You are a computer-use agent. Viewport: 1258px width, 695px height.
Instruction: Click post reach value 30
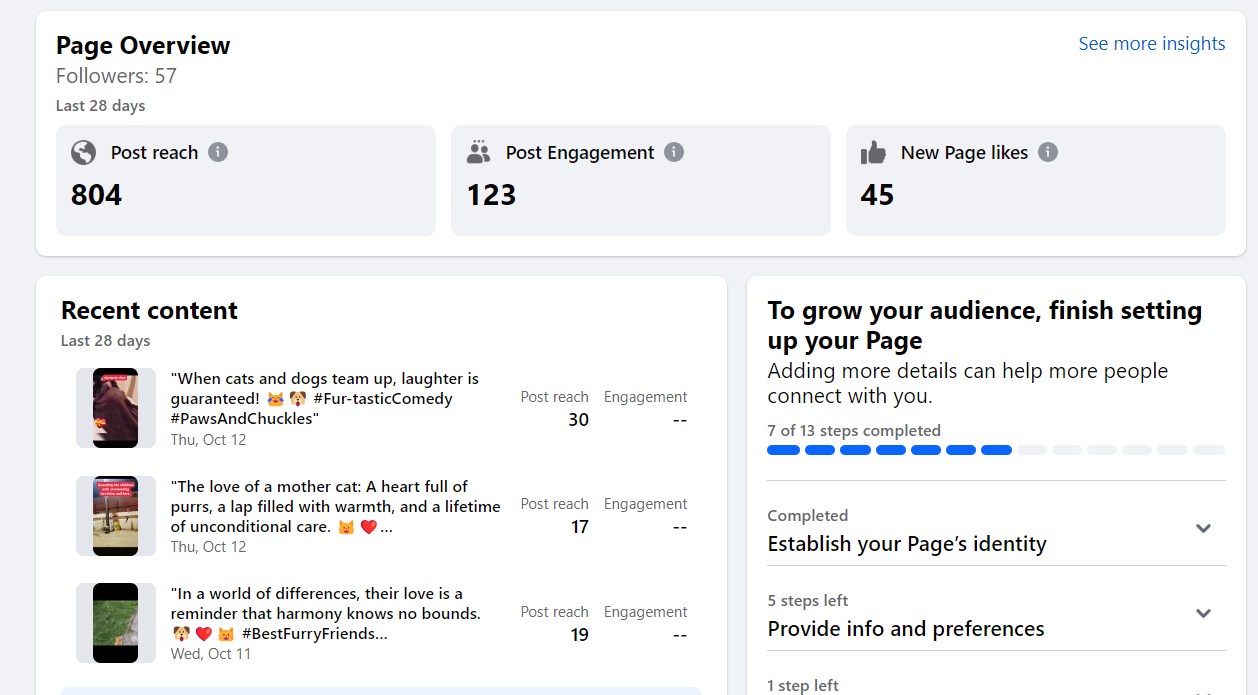click(x=578, y=420)
